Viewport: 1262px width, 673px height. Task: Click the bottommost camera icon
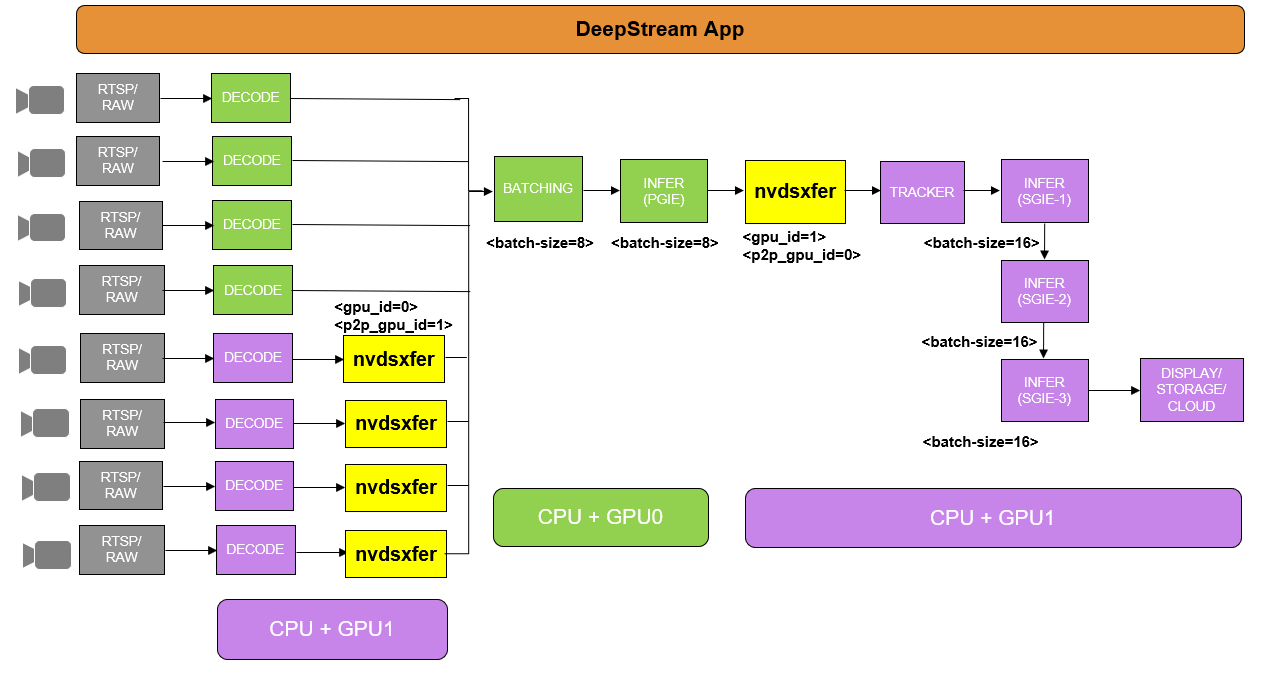pos(48,555)
